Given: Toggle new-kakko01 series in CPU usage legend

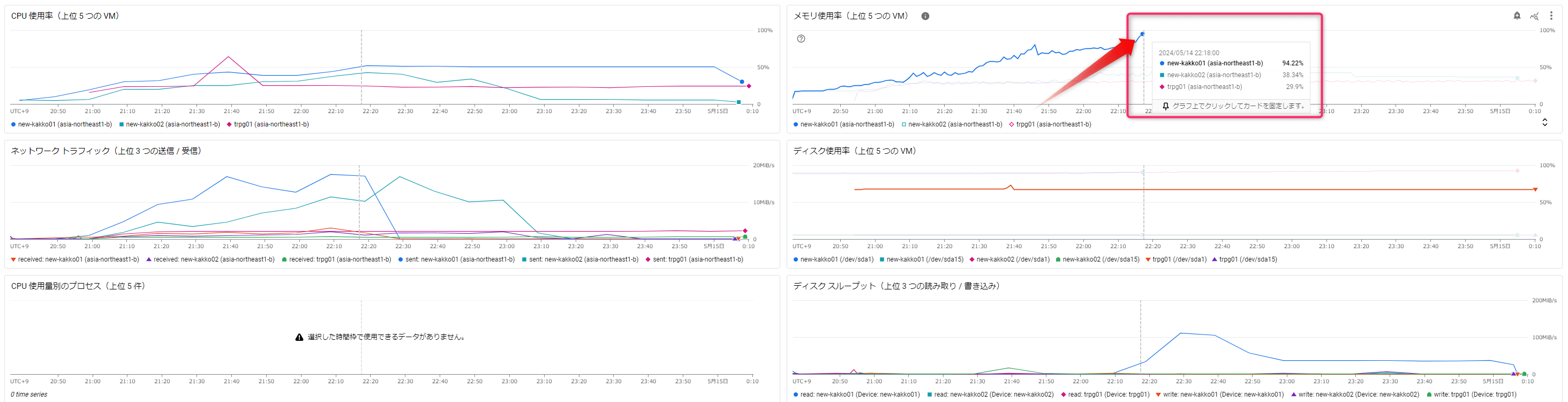Looking at the screenshot, I should pos(61,124).
